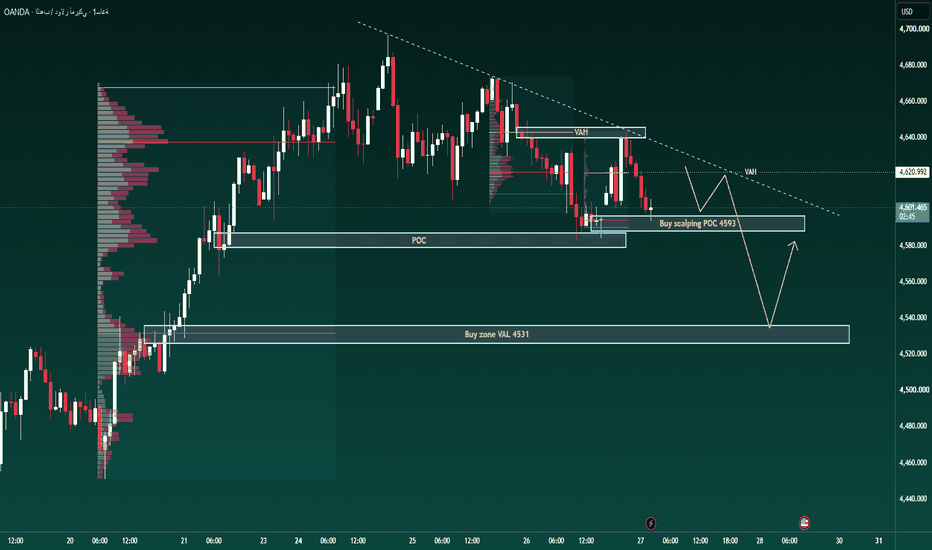Click the lightning bolt event icon

click(x=651, y=523)
